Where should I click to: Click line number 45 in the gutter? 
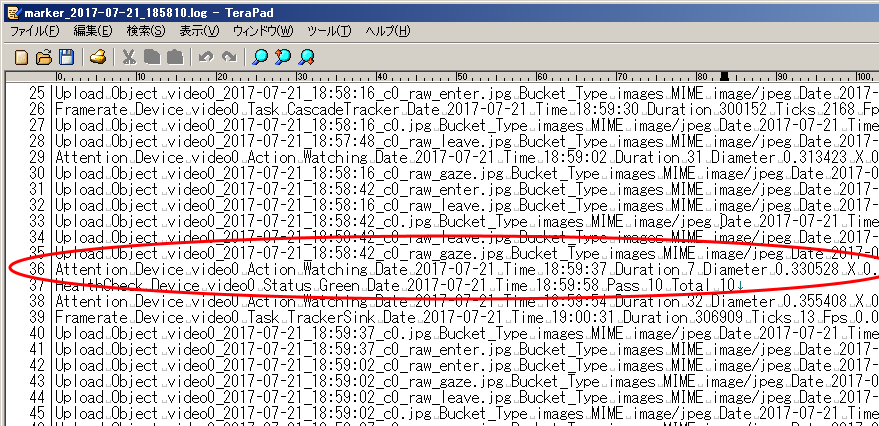(x=37, y=414)
